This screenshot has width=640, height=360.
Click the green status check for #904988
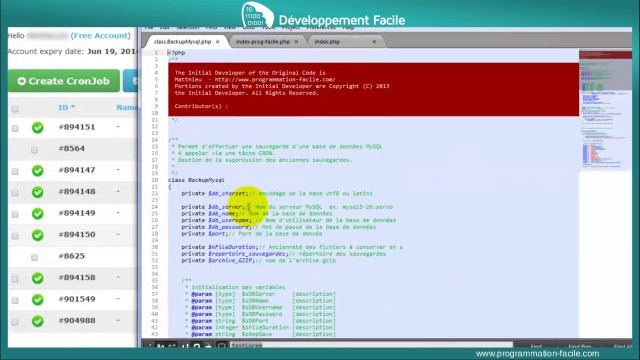38,321
